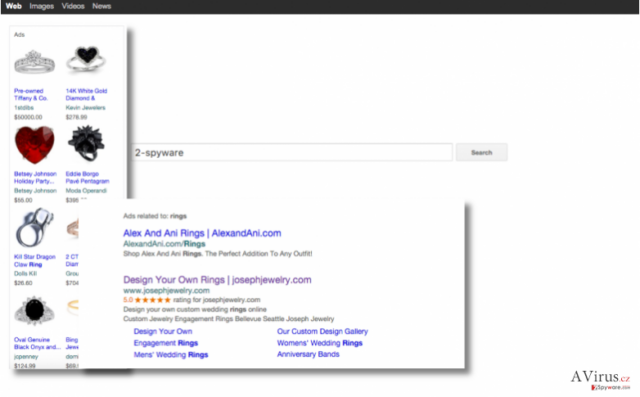Open the Alex And Ani Rings ad
The height and width of the screenshot is (397, 640).
tap(202, 233)
